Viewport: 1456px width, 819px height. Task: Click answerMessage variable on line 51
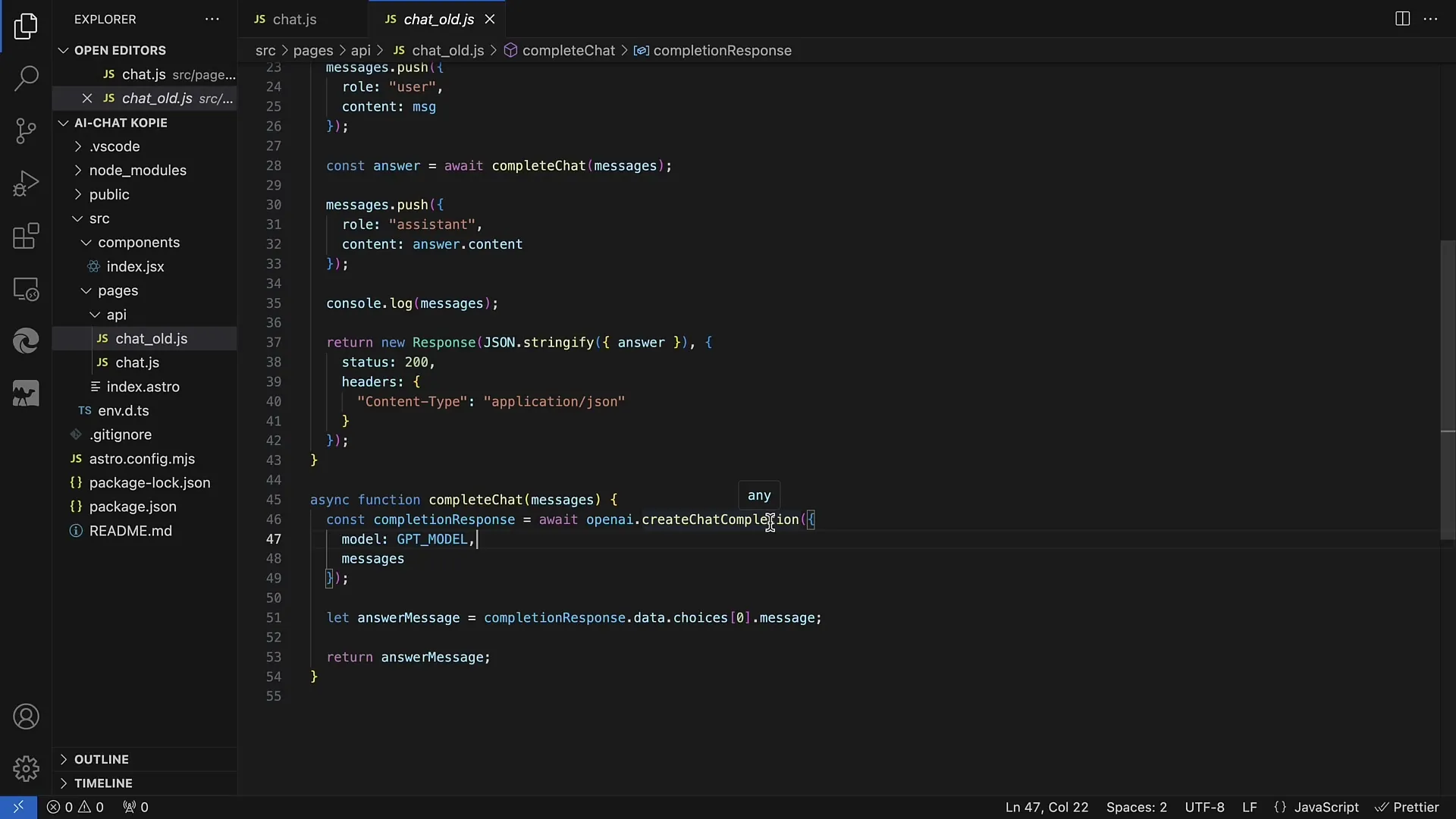408,618
